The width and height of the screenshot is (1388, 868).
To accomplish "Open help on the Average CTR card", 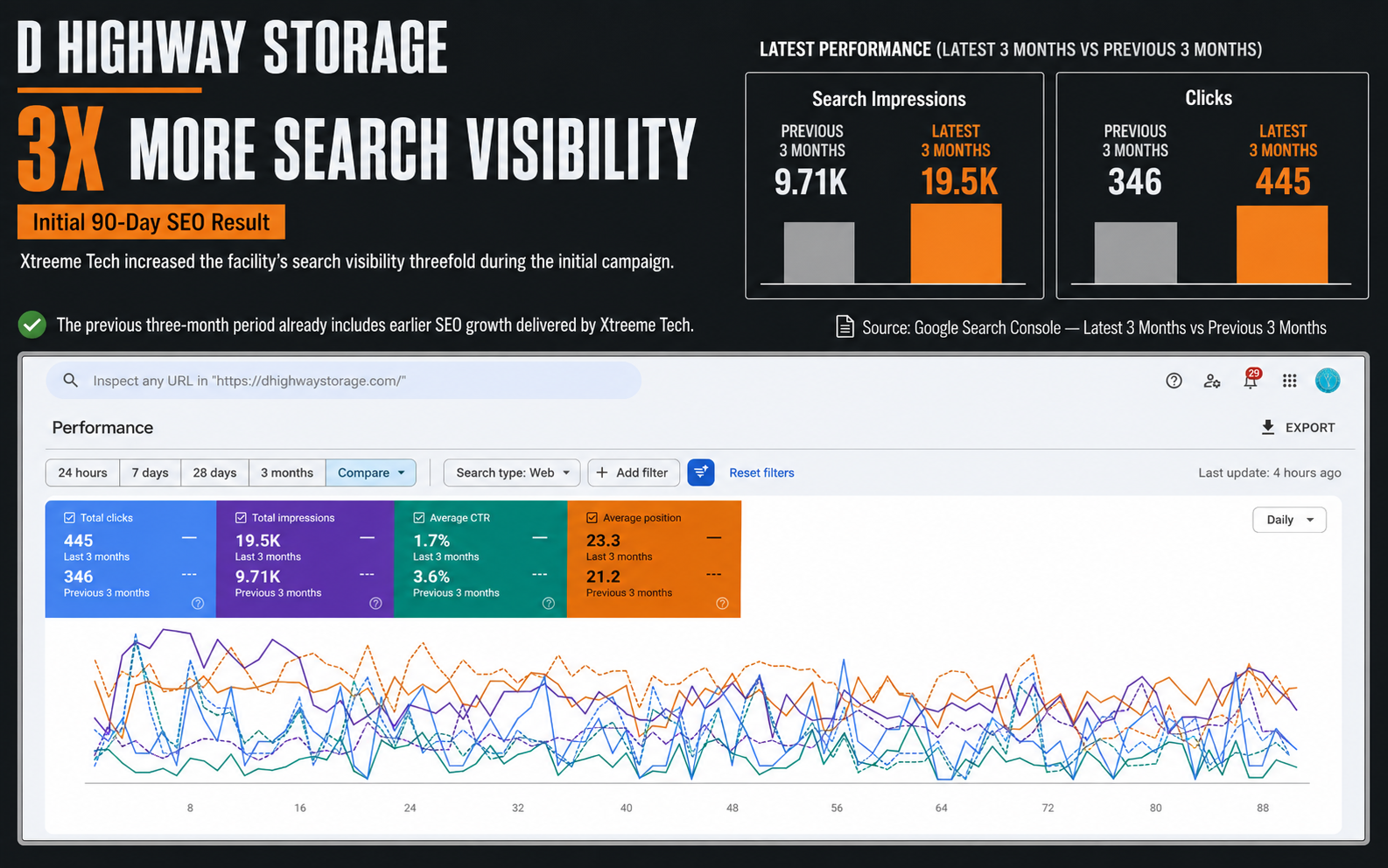I will click(x=549, y=603).
